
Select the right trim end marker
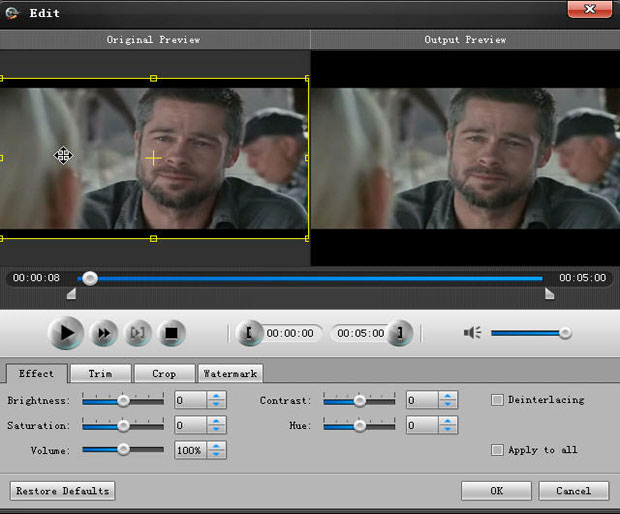pos(549,294)
